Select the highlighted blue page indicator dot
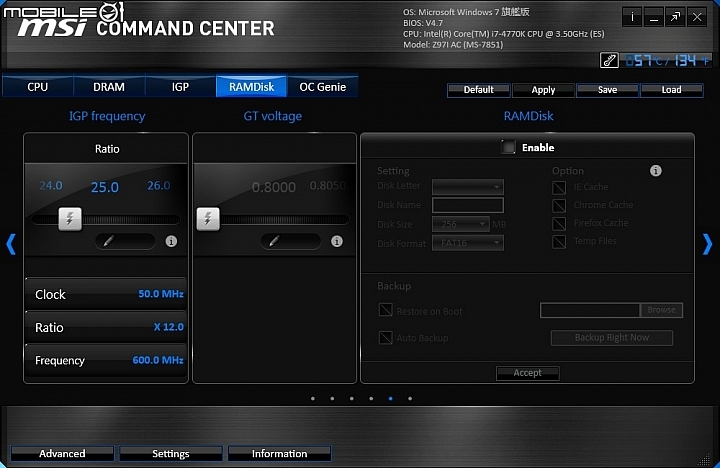The image size is (720, 468). (390, 399)
